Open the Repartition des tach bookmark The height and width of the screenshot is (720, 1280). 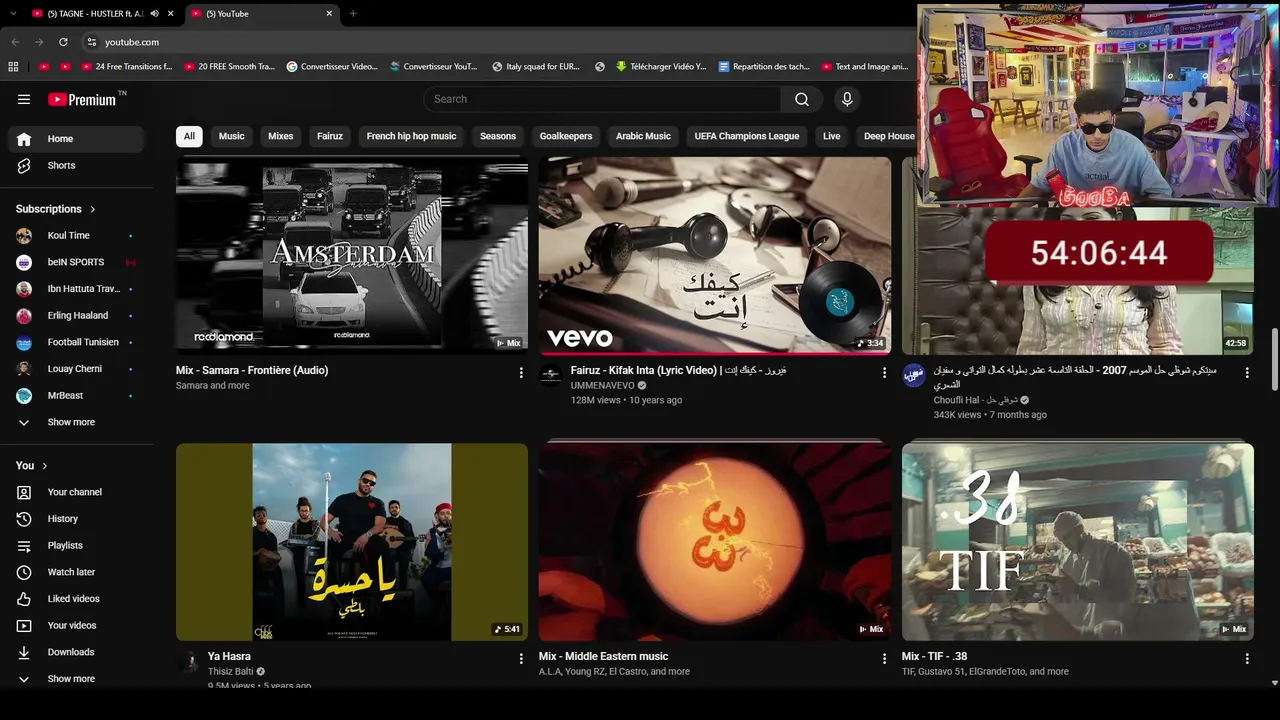[764, 67]
